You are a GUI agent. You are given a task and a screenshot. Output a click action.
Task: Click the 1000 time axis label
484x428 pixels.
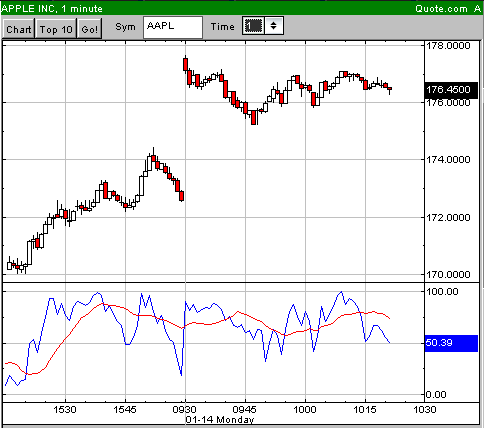305,409
